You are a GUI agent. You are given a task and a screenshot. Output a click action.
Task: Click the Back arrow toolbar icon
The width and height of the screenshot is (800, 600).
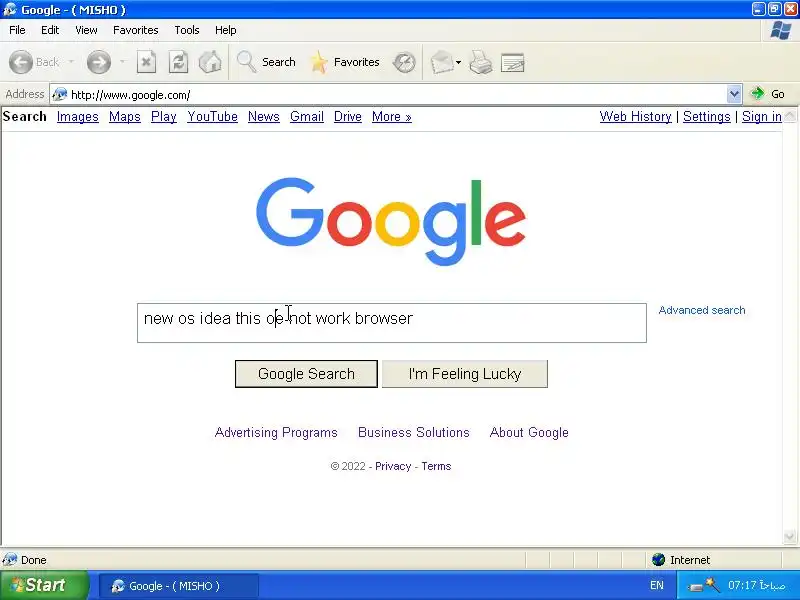[x=20, y=62]
